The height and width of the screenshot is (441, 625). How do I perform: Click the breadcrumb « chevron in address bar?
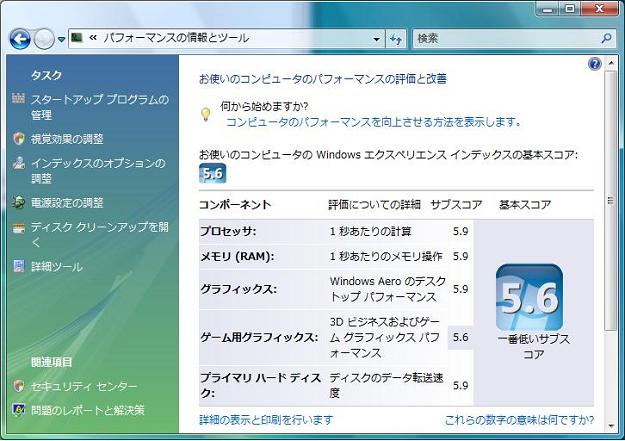tap(93, 38)
